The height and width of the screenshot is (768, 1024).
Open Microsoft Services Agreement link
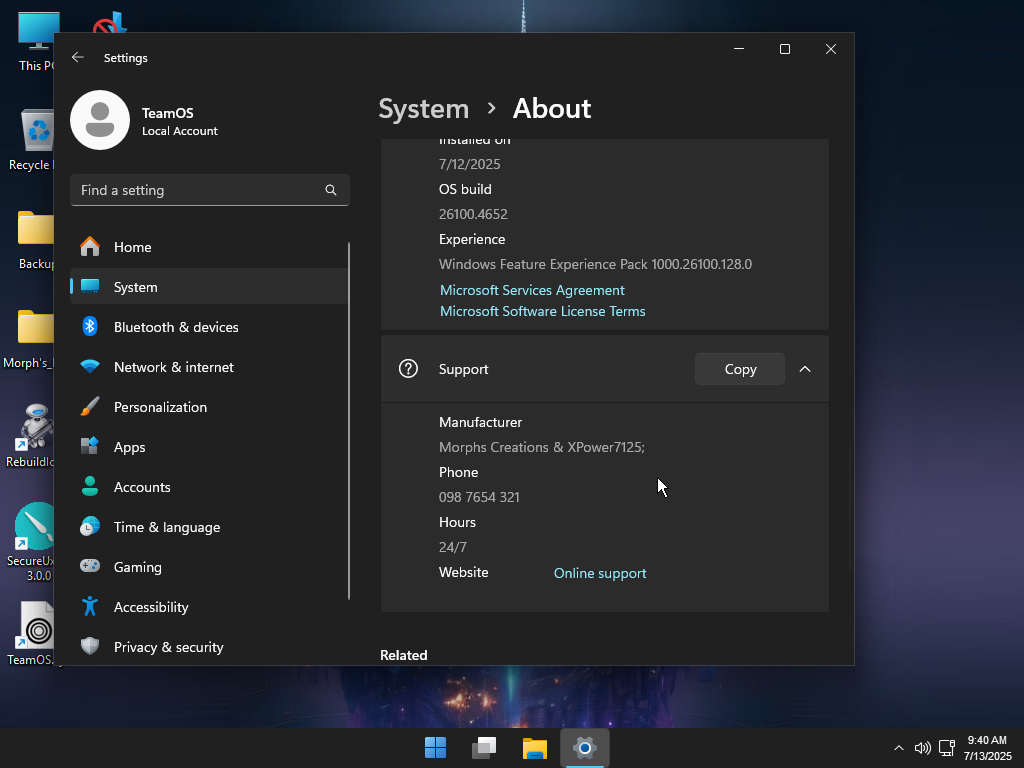(532, 290)
